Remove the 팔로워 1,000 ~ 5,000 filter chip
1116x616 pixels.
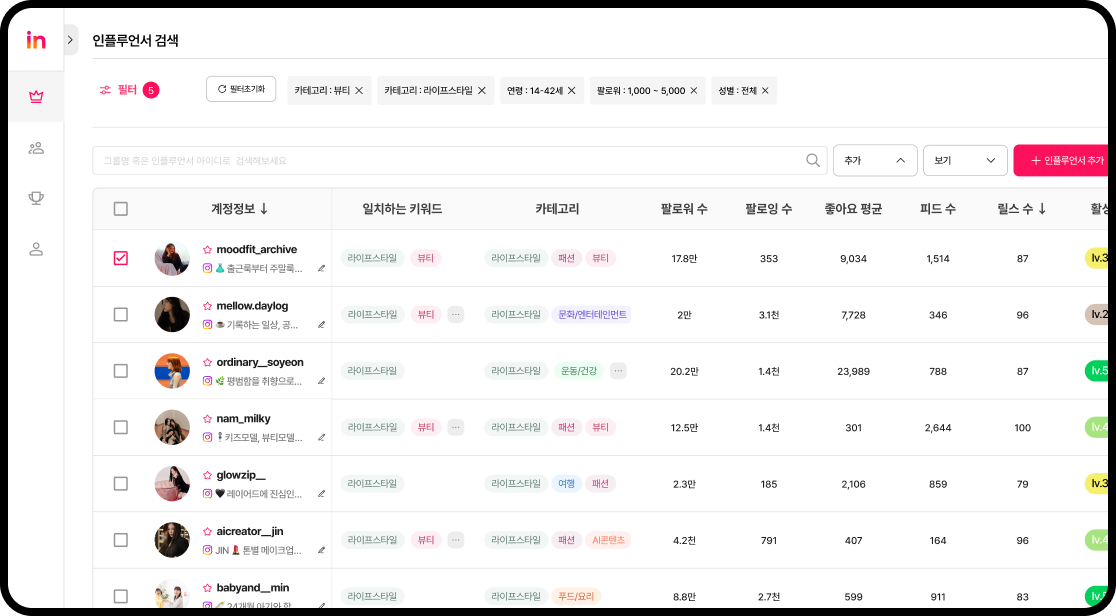pyautogui.click(x=695, y=91)
